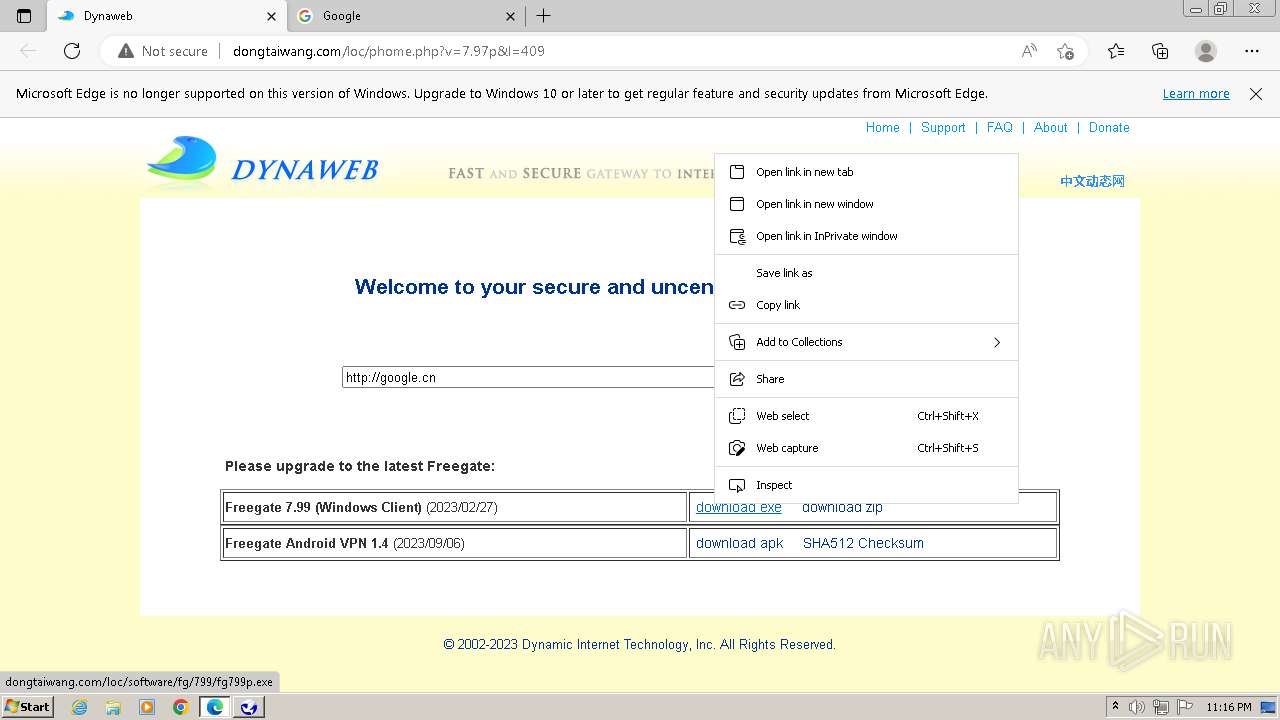Image resolution: width=1280 pixels, height=720 pixels.
Task: Select Web capture menu entry
Action: [x=866, y=448]
